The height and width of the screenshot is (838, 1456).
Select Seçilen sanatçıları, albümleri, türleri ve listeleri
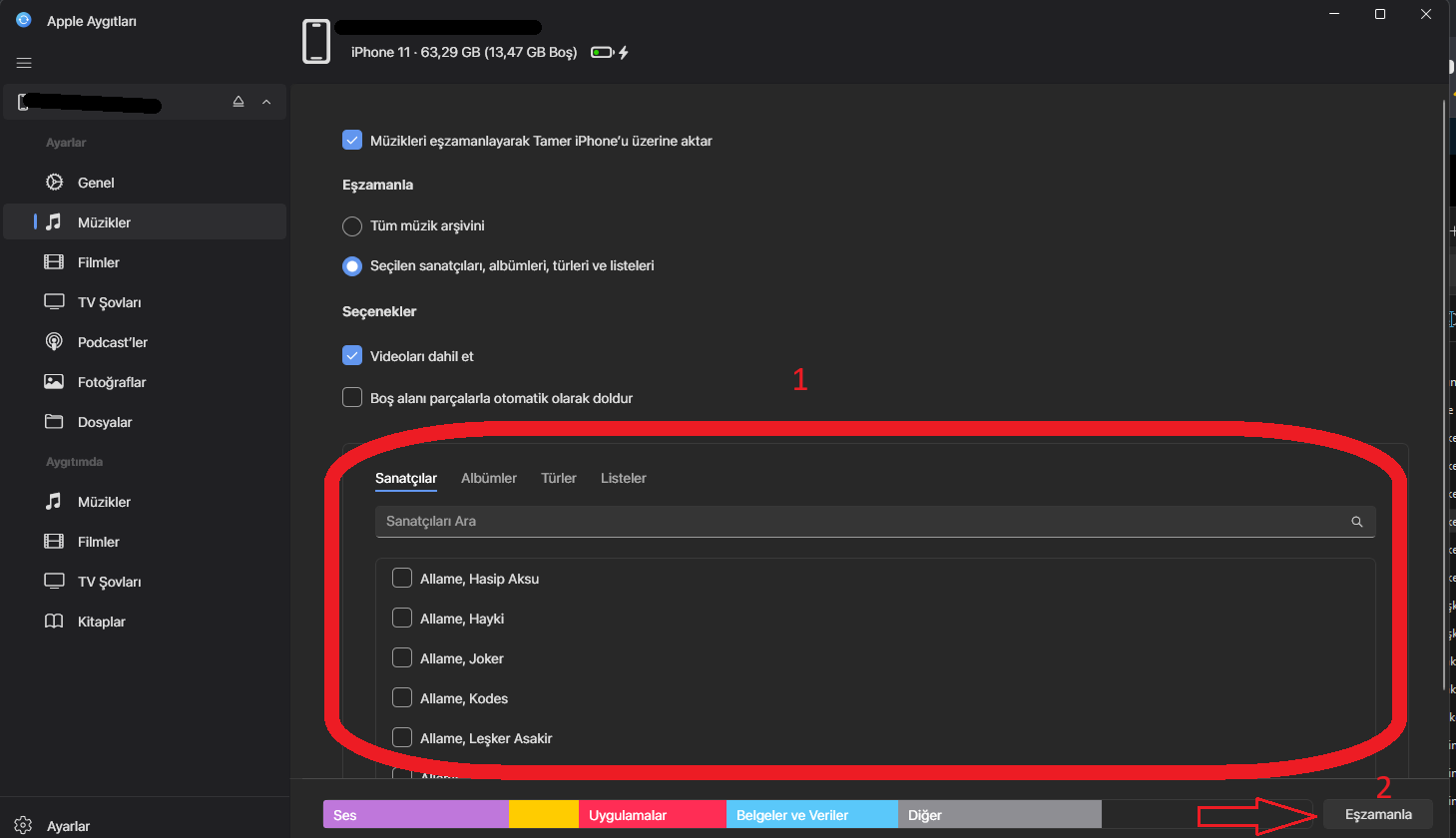[352, 266]
